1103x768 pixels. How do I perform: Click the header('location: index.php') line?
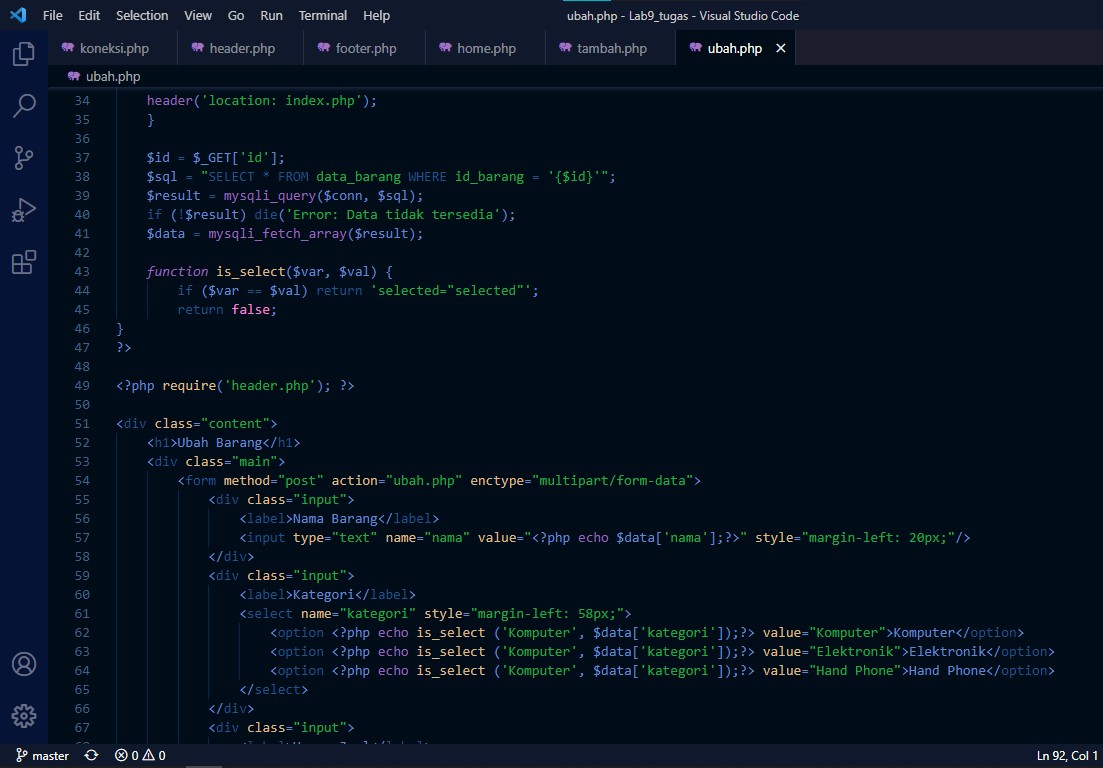click(262, 101)
